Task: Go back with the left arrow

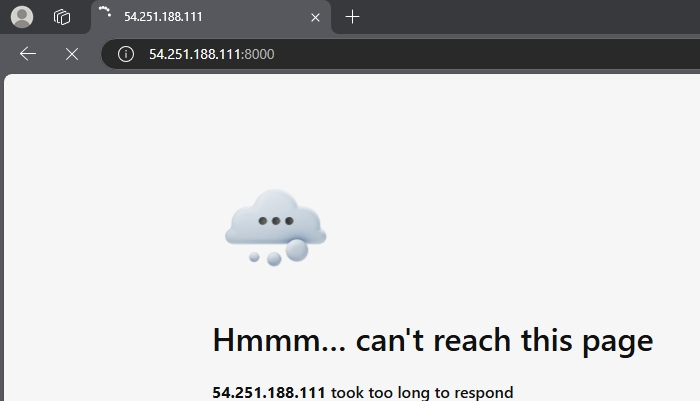Action: click(x=28, y=54)
